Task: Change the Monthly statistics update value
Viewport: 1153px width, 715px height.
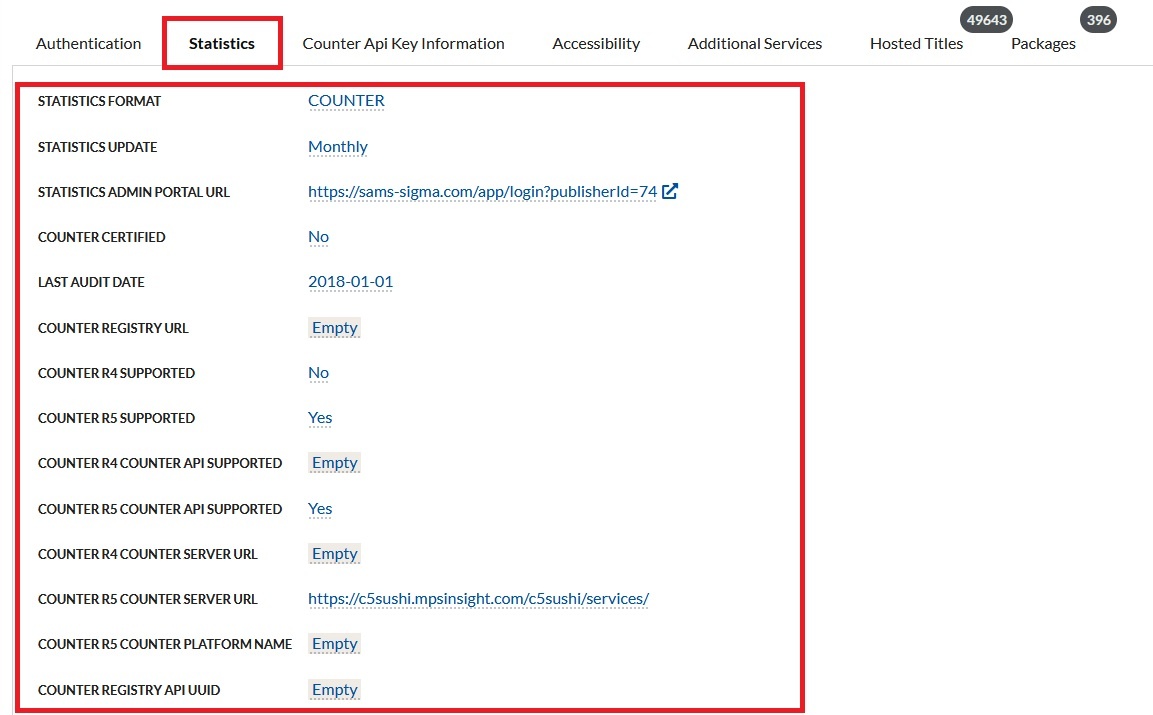Action: pyautogui.click(x=338, y=147)
